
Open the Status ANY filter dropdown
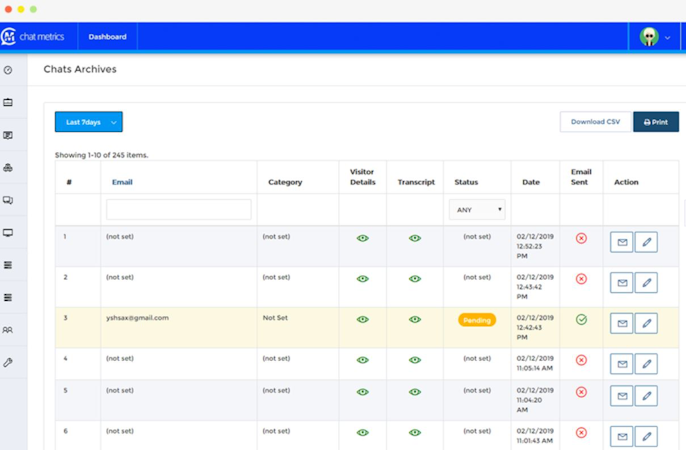point(477,209)
